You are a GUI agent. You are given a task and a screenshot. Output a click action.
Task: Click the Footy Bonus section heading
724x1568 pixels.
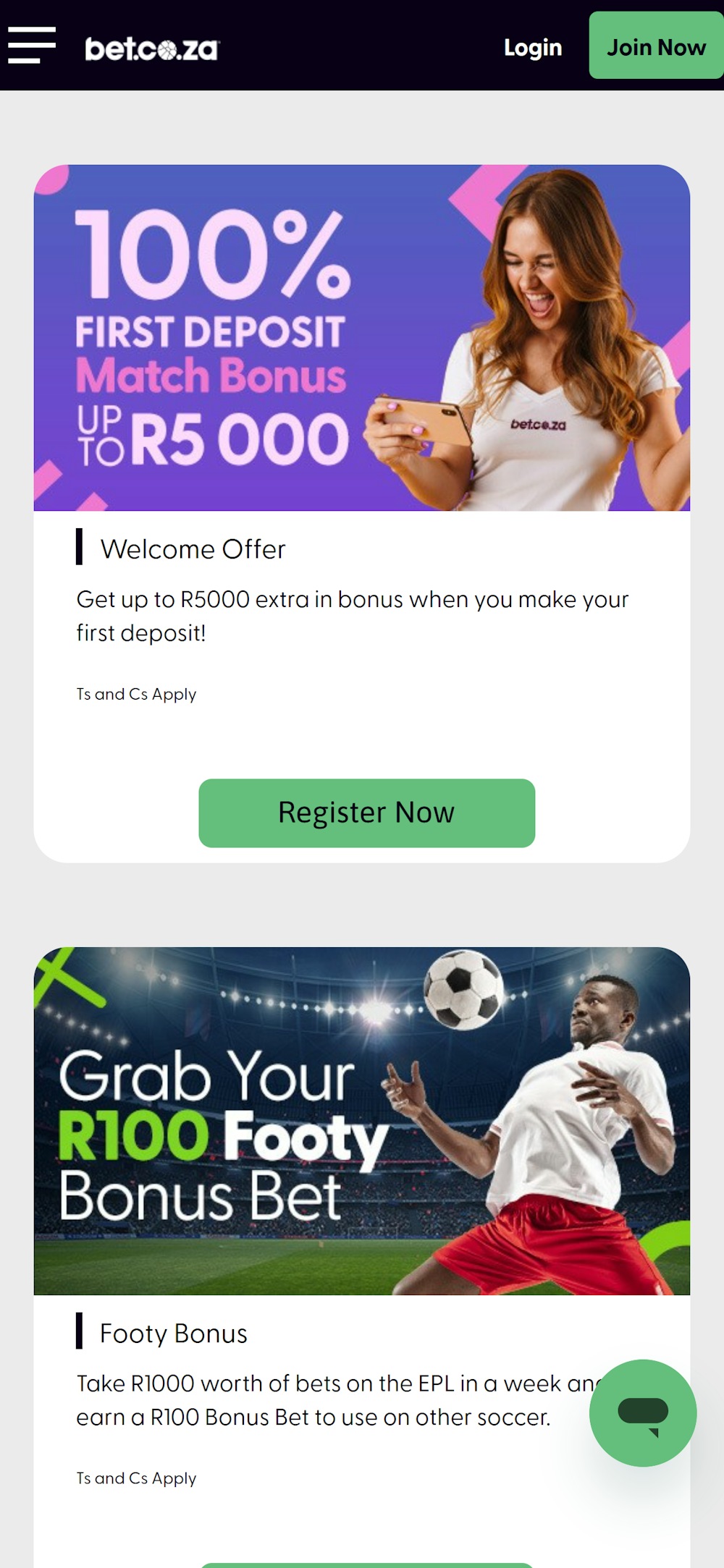(174, 1333)
